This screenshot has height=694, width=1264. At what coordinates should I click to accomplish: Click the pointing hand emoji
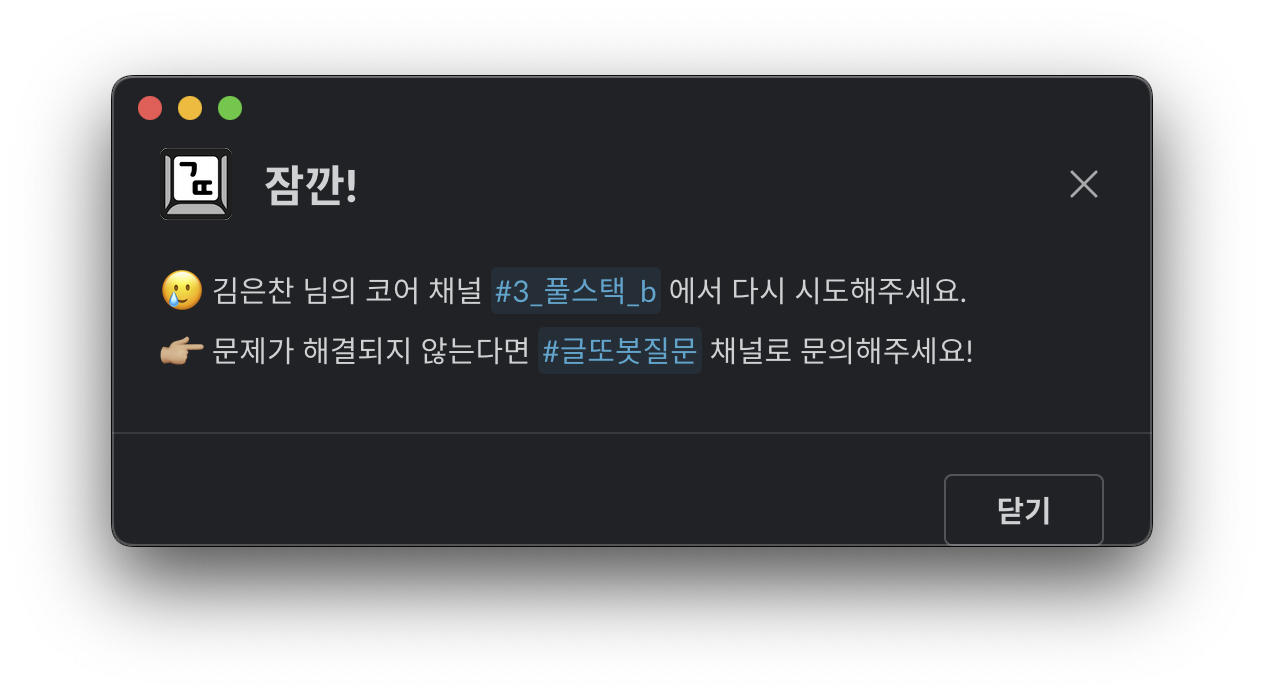click(181, 352)
